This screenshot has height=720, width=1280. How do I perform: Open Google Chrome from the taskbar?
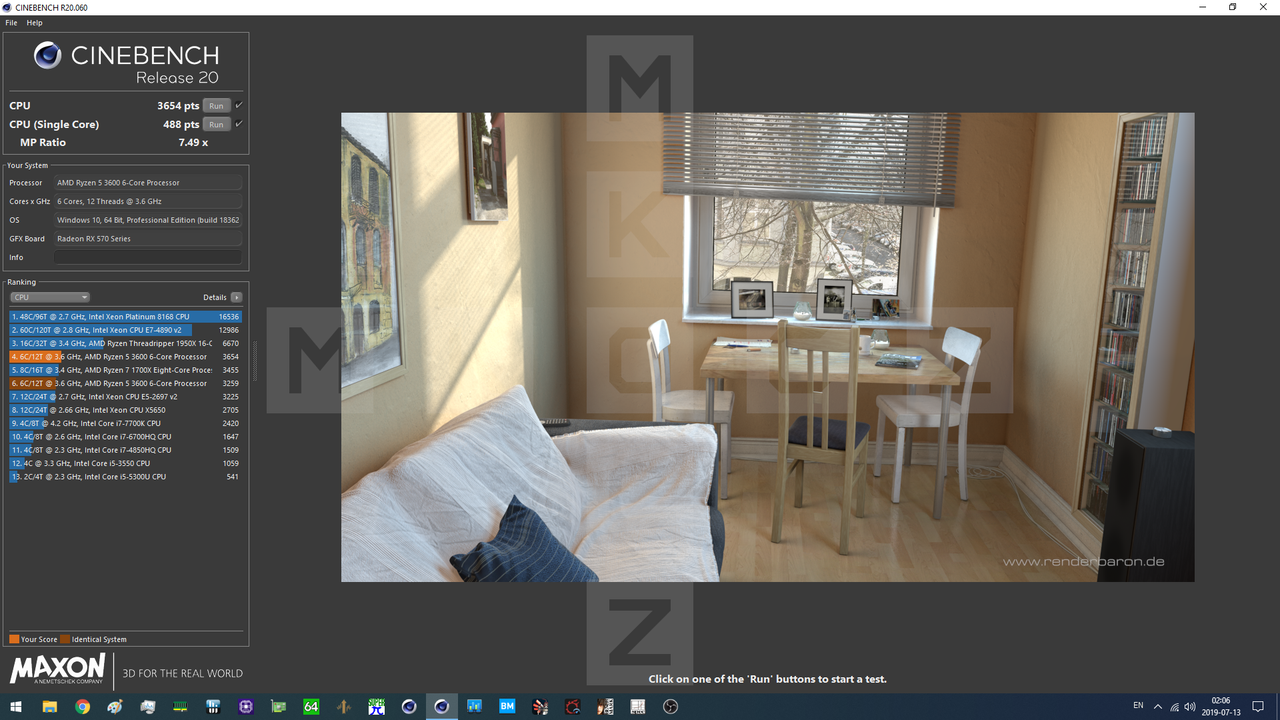[x=82, y=706]
